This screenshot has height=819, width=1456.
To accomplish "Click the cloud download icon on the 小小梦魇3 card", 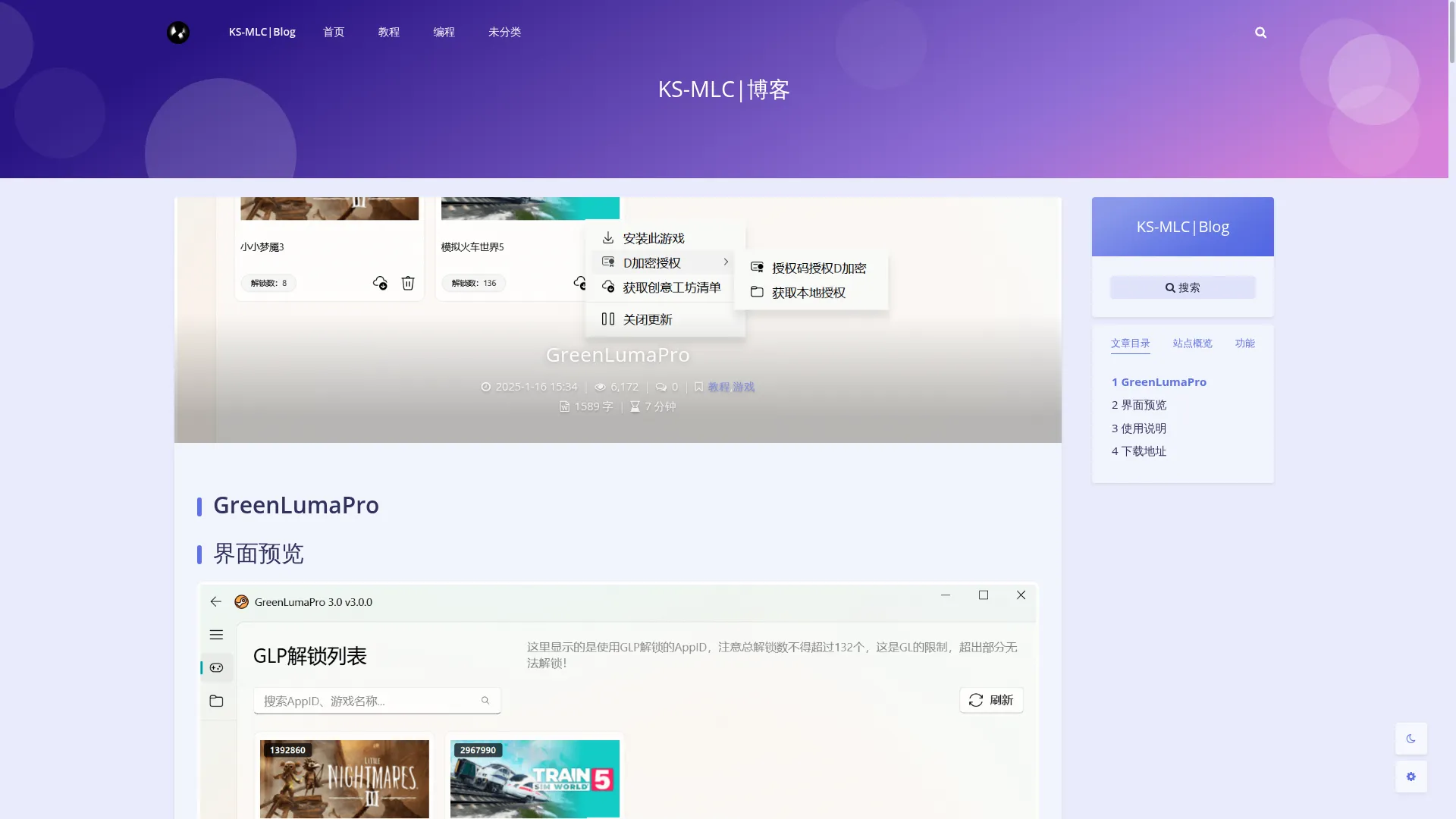I will pos(380,283).
